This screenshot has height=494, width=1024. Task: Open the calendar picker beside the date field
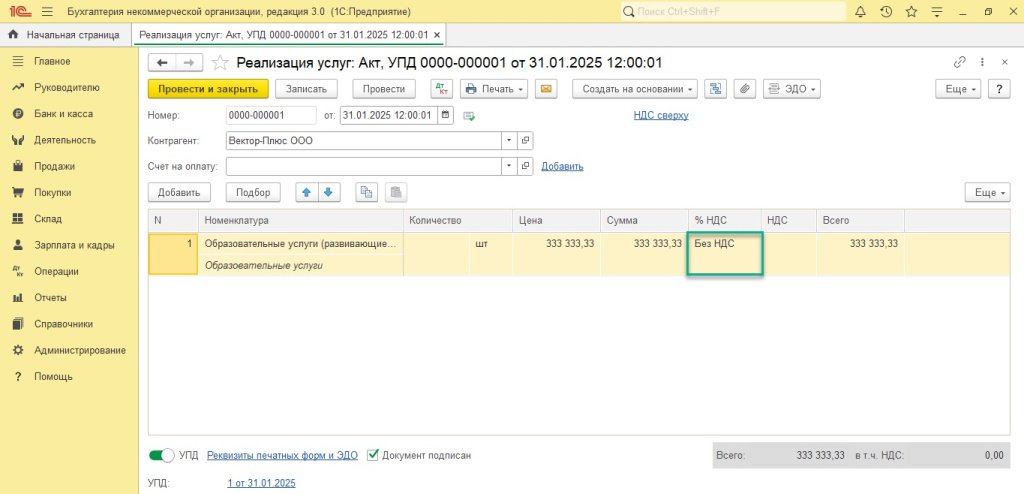(445, 115)
